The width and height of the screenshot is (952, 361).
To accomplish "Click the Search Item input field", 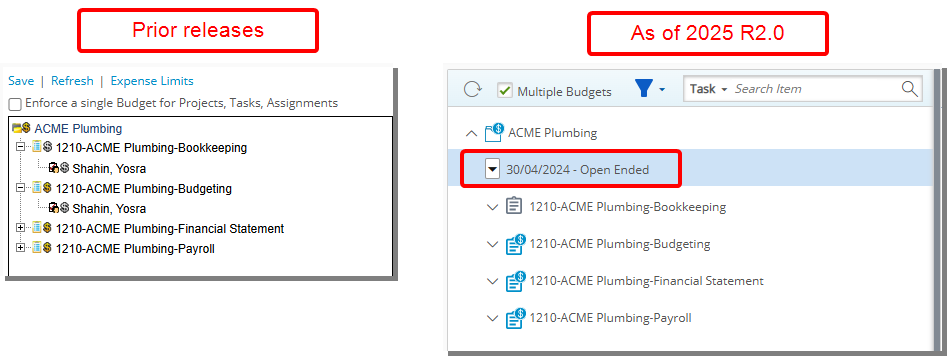I will click(815, 89).
